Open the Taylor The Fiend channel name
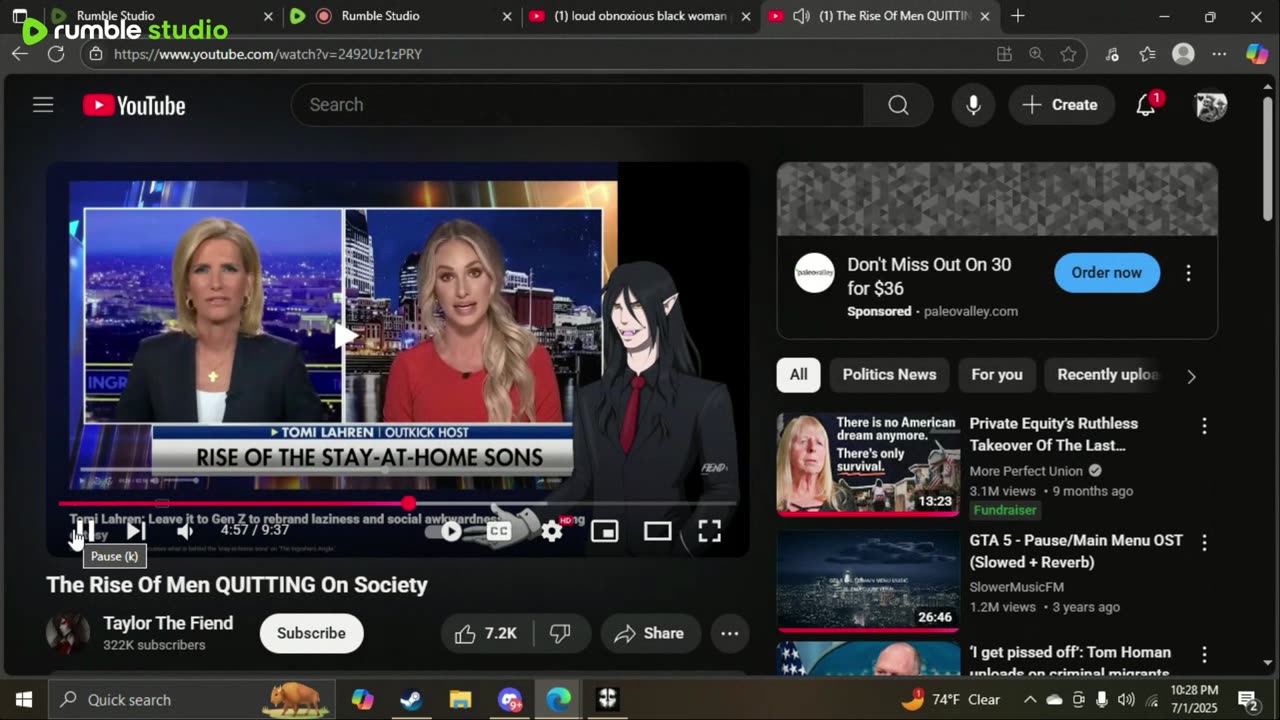 pos(168,623)
